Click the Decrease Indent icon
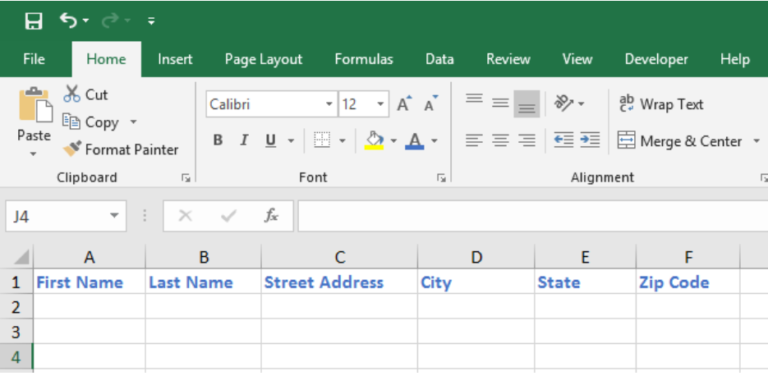Image resolution: width=768 pixels, height=376 pixels. point(563,141)
